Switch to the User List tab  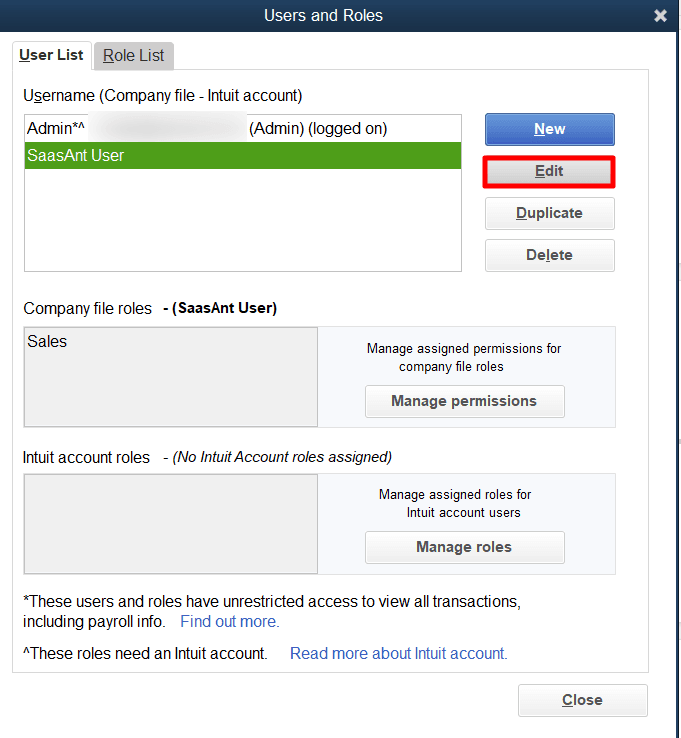click(x=51, y=55)
